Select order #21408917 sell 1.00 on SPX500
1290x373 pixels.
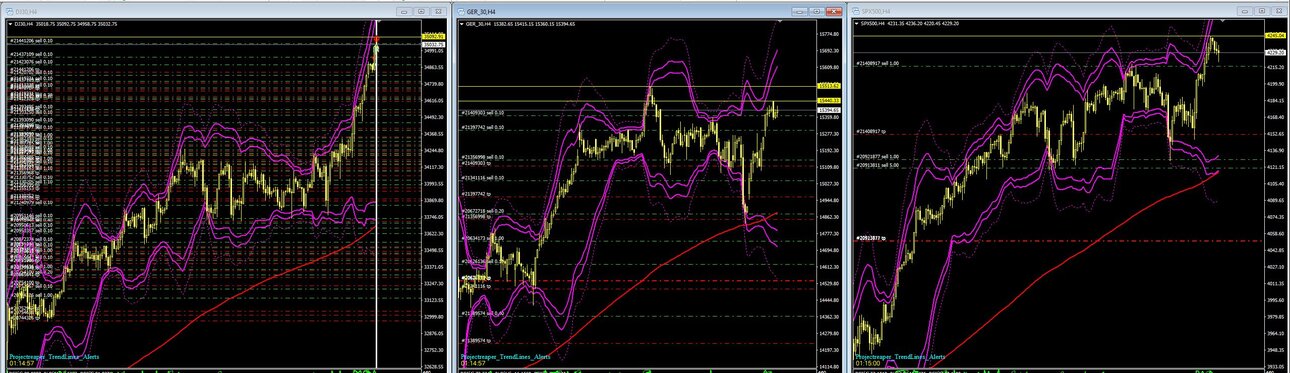tap(878, 64)
